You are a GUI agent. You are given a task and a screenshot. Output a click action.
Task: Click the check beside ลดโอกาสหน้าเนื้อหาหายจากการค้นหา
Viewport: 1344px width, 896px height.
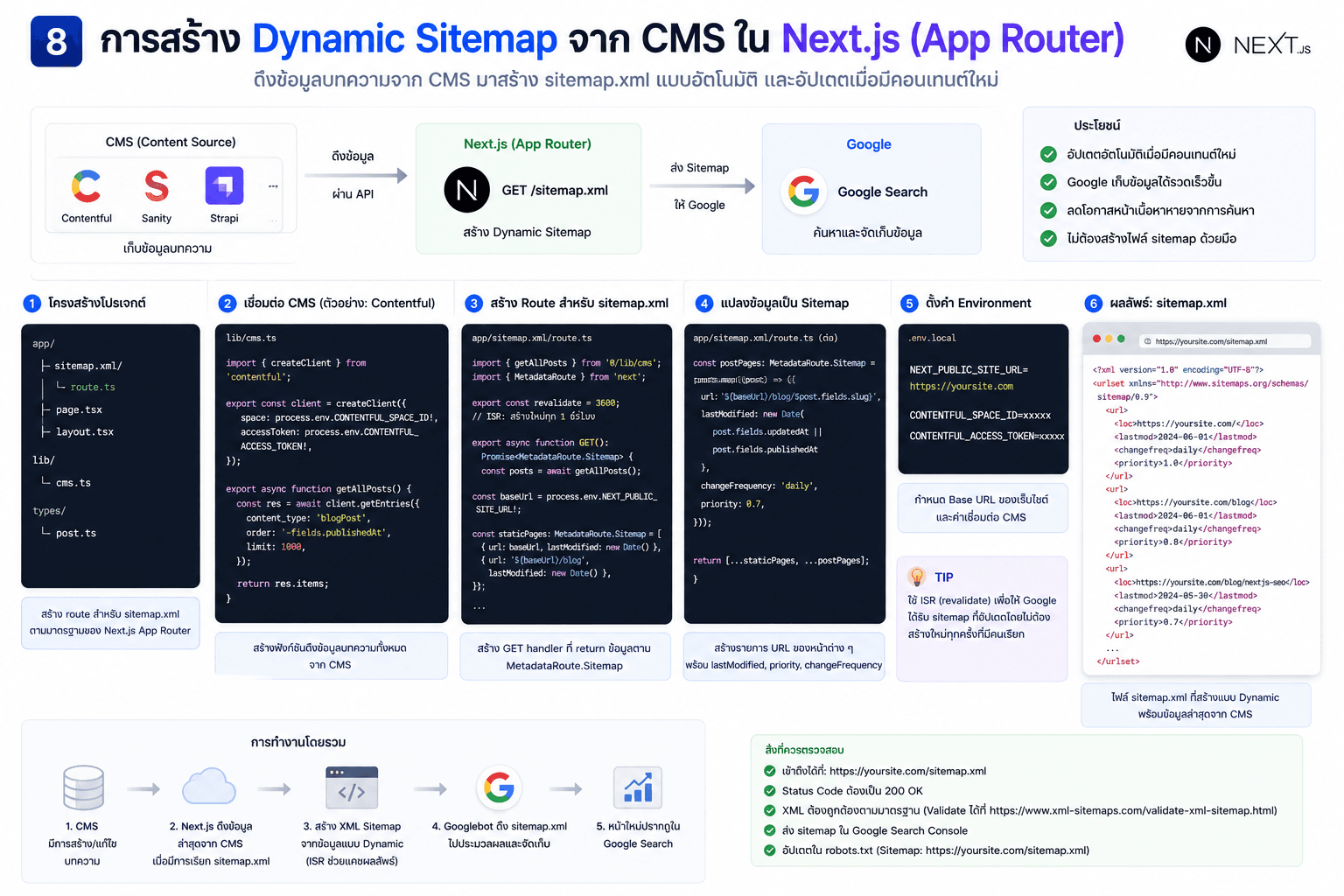[1048, 210]
